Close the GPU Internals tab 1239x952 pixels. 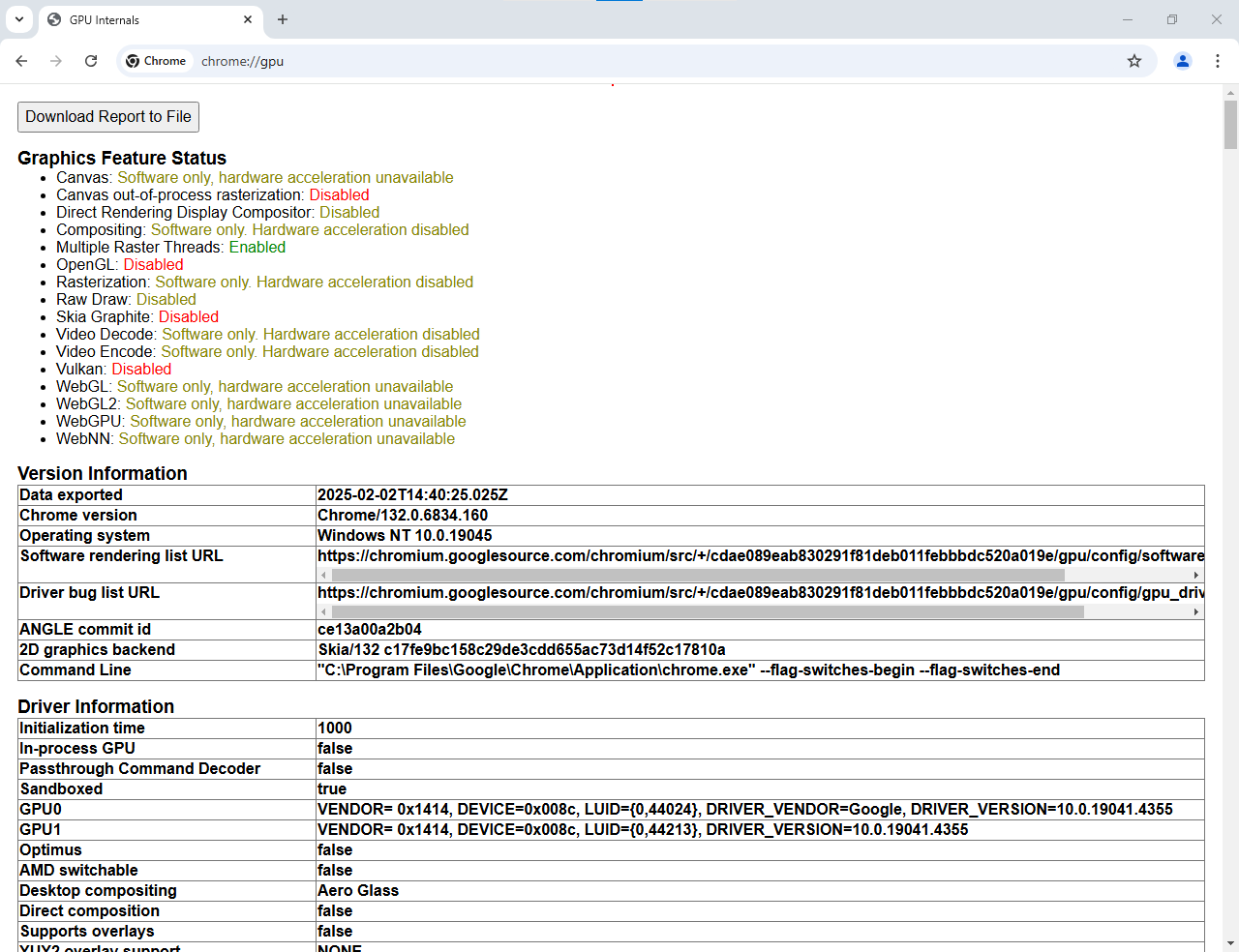pos(248,19)
